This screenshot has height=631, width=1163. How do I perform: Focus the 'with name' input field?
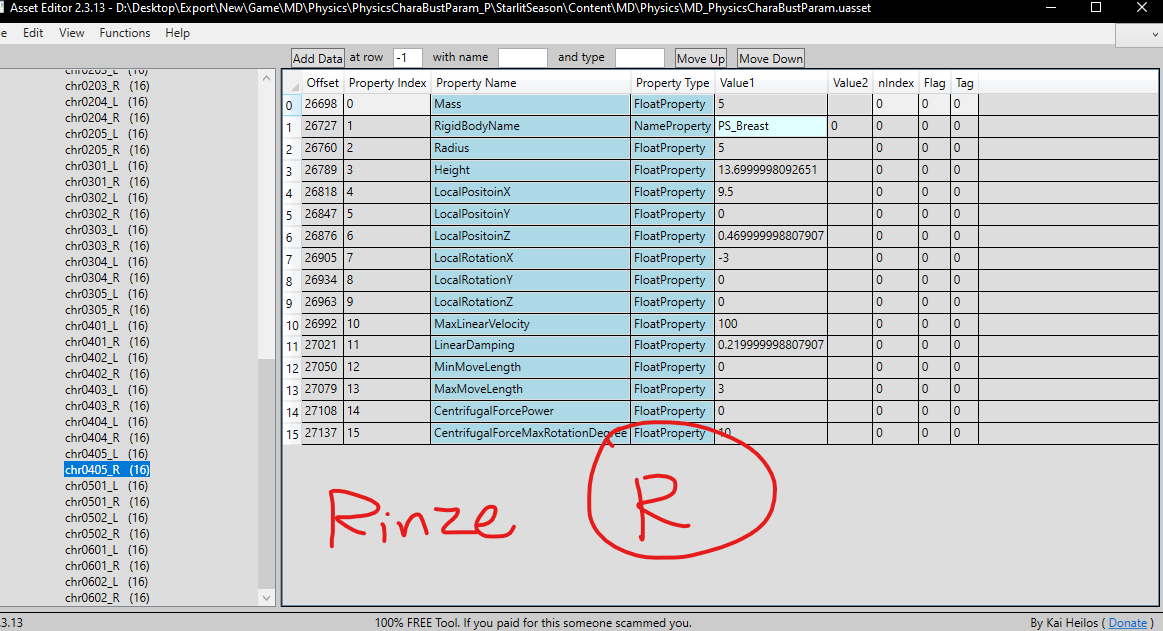(x=522, y=58)
